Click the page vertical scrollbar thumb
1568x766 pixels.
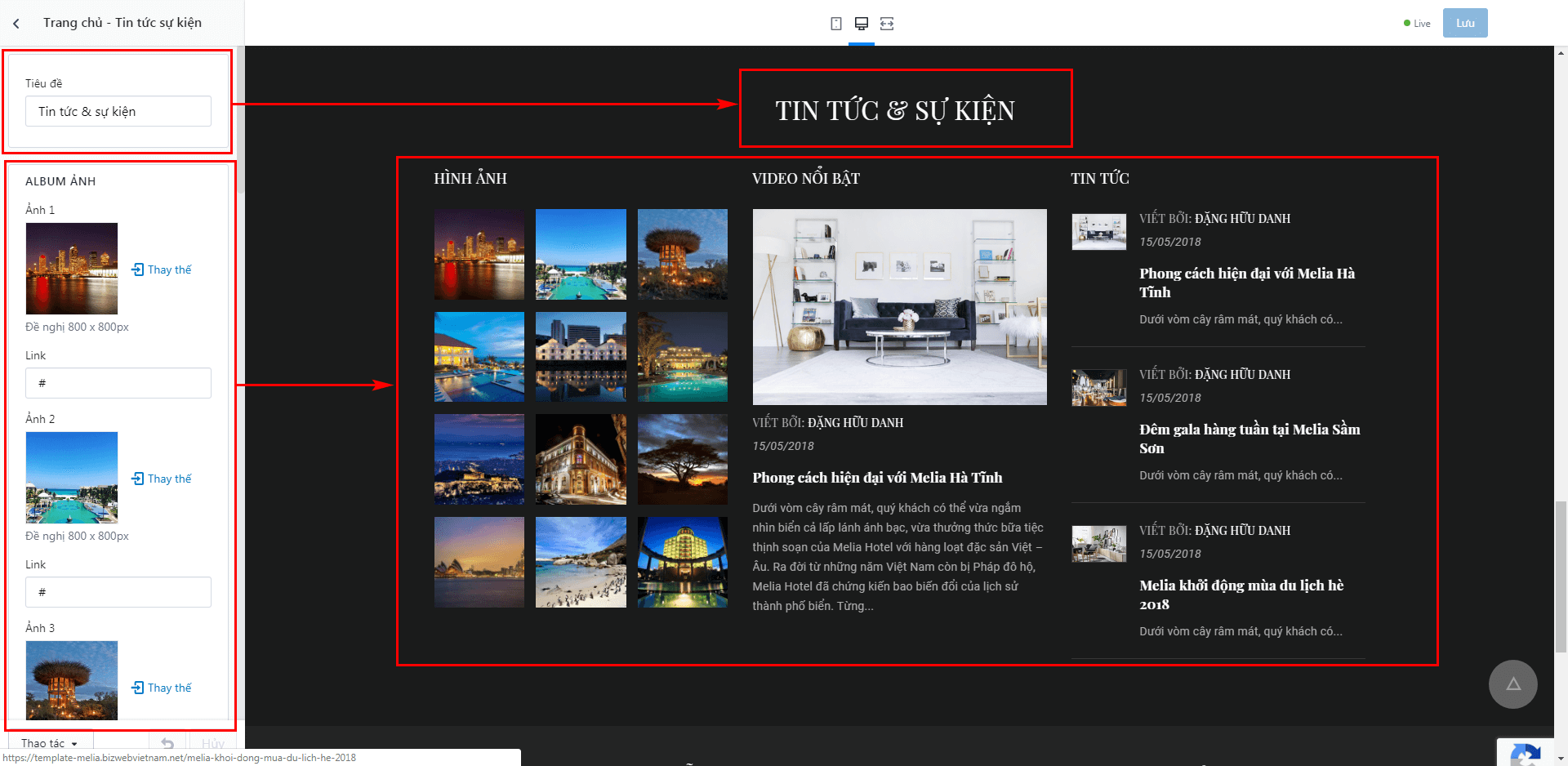[x=1561, y=577]
